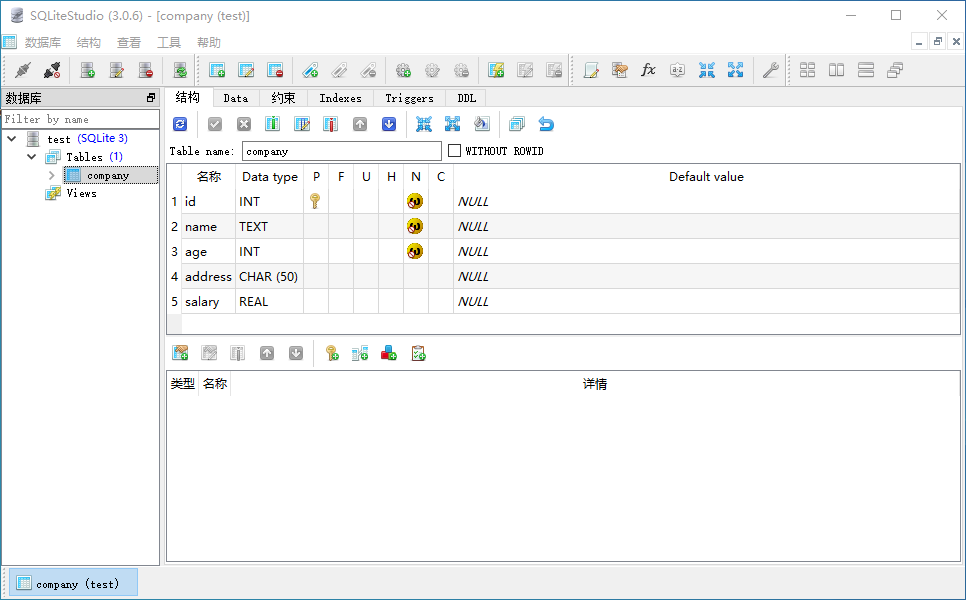Undock the 数据库 panel
966x600 pixels.
(151, 97)
